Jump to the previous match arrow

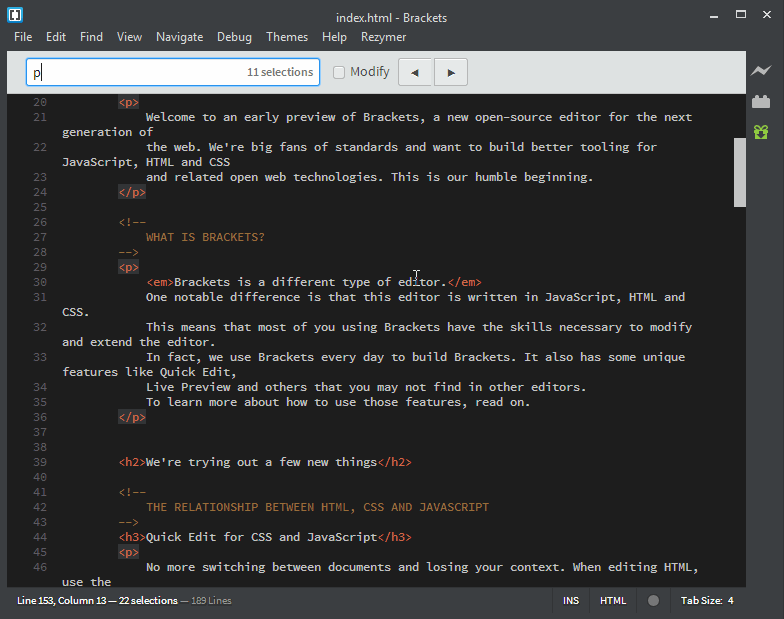coord(415,72)
